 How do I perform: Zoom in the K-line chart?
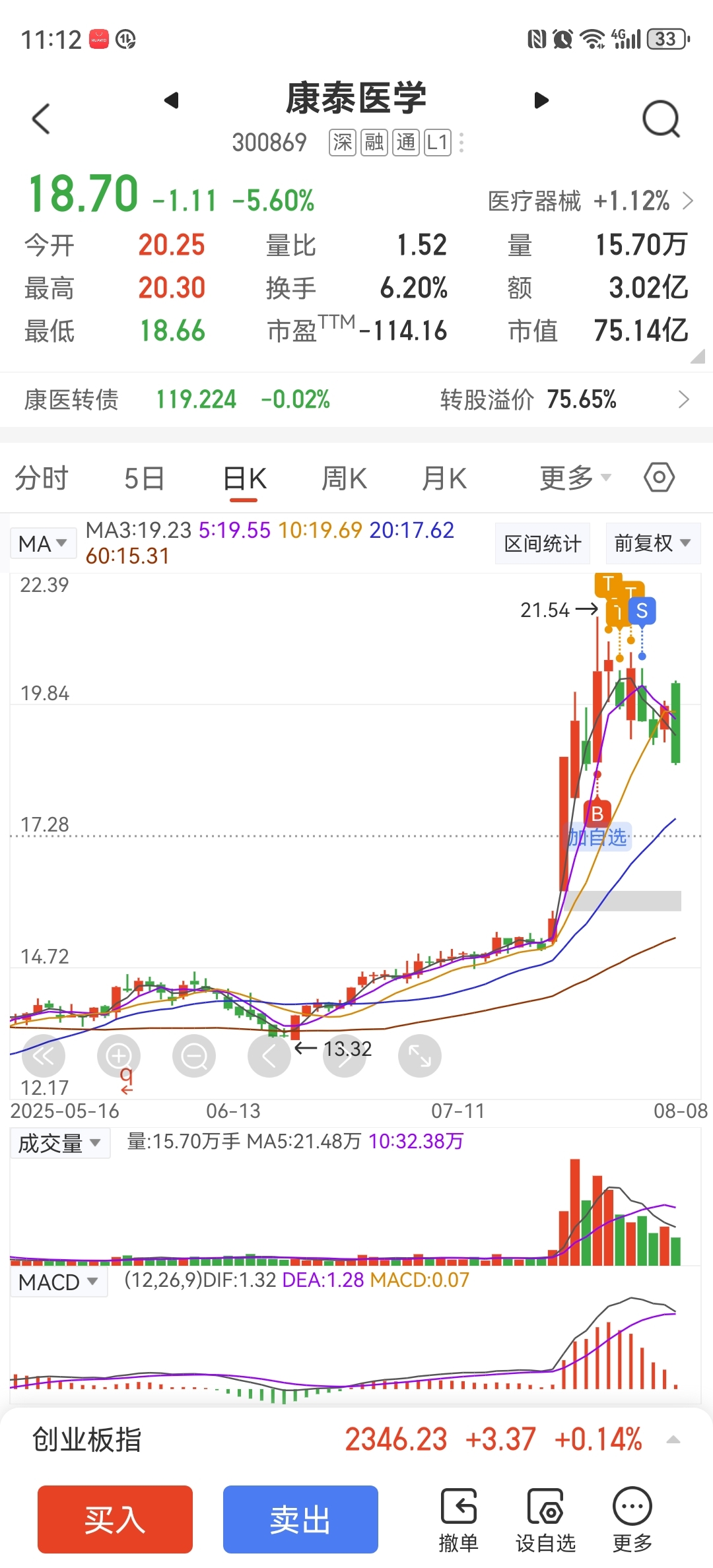119,1056
